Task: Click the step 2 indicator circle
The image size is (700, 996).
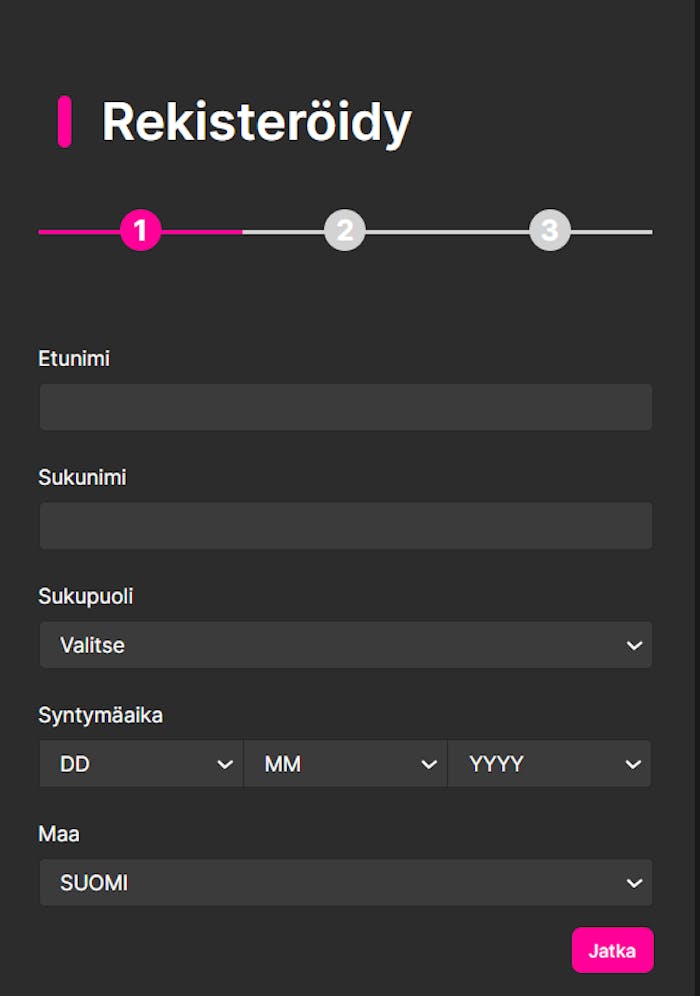Action: point(345,231)
